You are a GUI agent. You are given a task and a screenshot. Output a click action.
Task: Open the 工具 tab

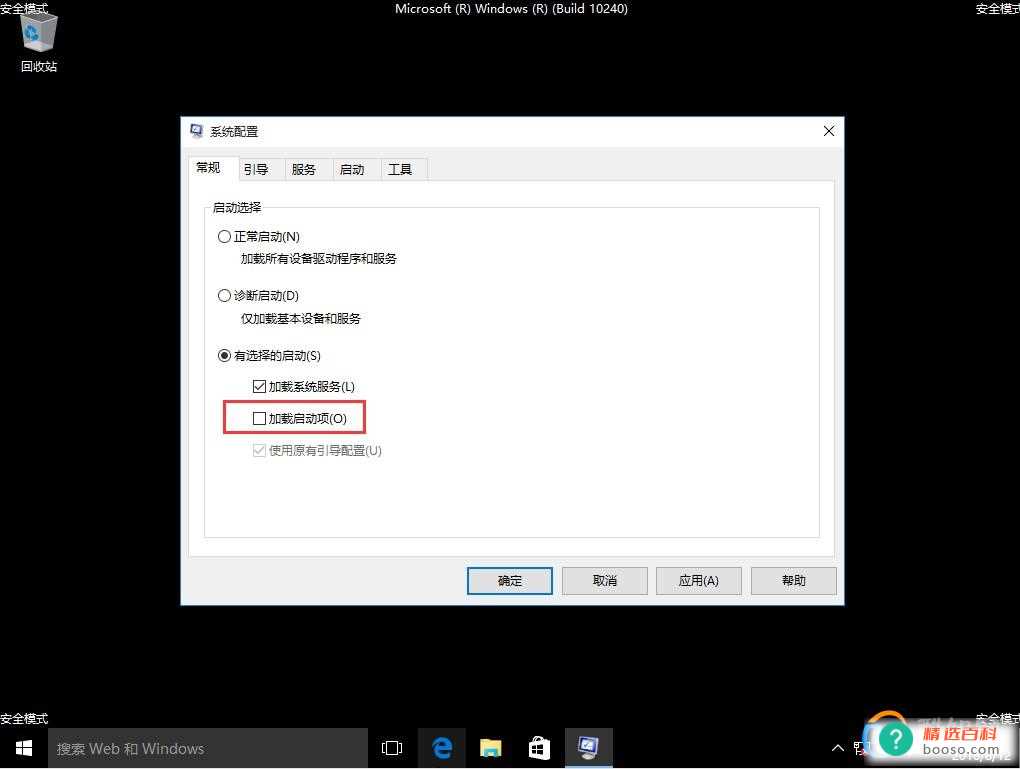pyautogui.click(x=400, y=169)
